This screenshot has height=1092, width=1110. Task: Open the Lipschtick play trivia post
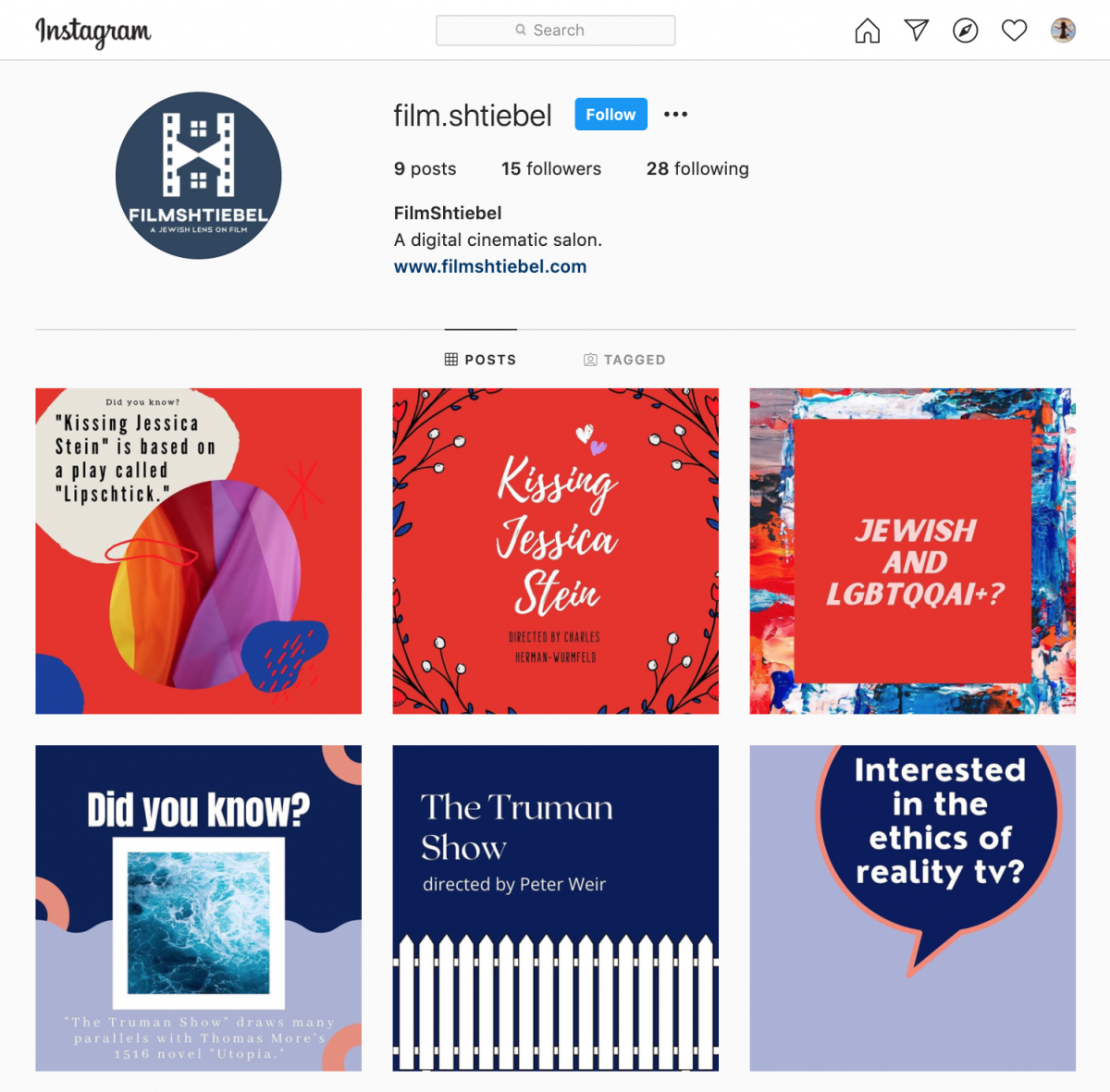point(198,551)
